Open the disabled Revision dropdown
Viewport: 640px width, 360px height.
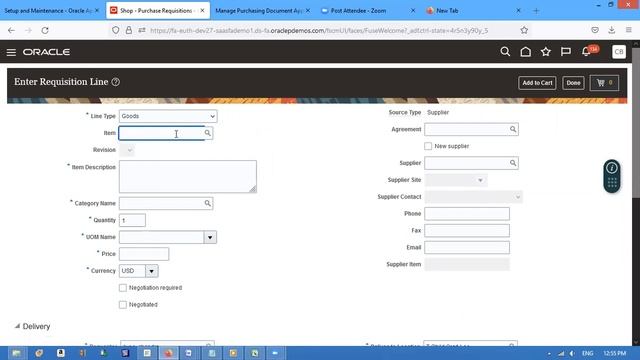pos(127,150)
